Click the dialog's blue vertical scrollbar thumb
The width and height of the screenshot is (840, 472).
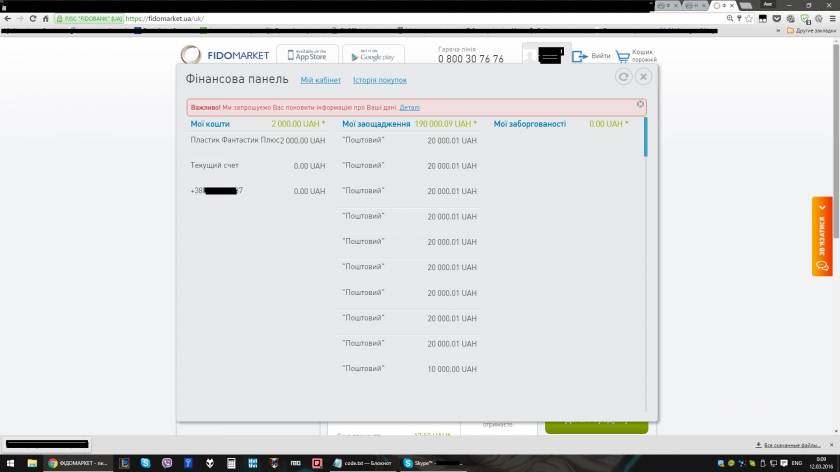pos(646,137)
